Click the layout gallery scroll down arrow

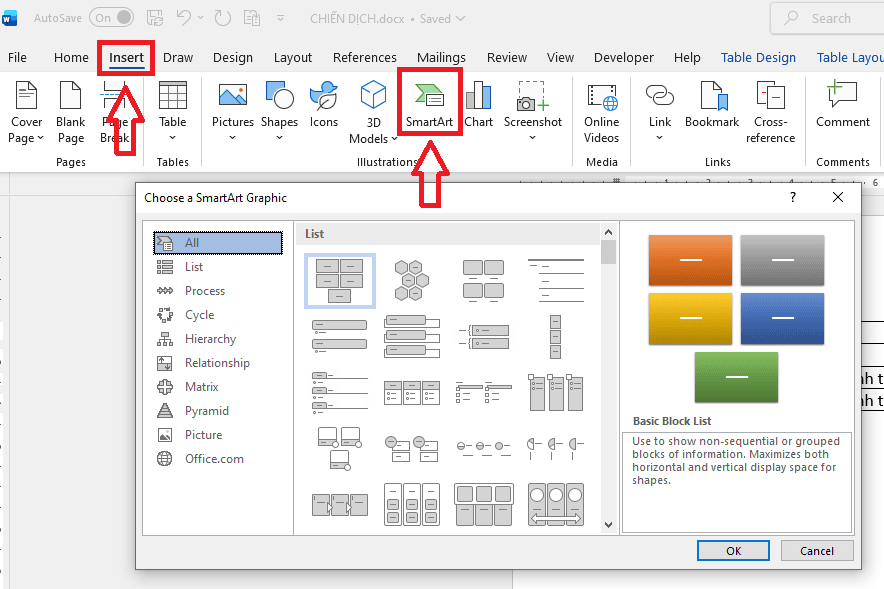coord(608,524)
